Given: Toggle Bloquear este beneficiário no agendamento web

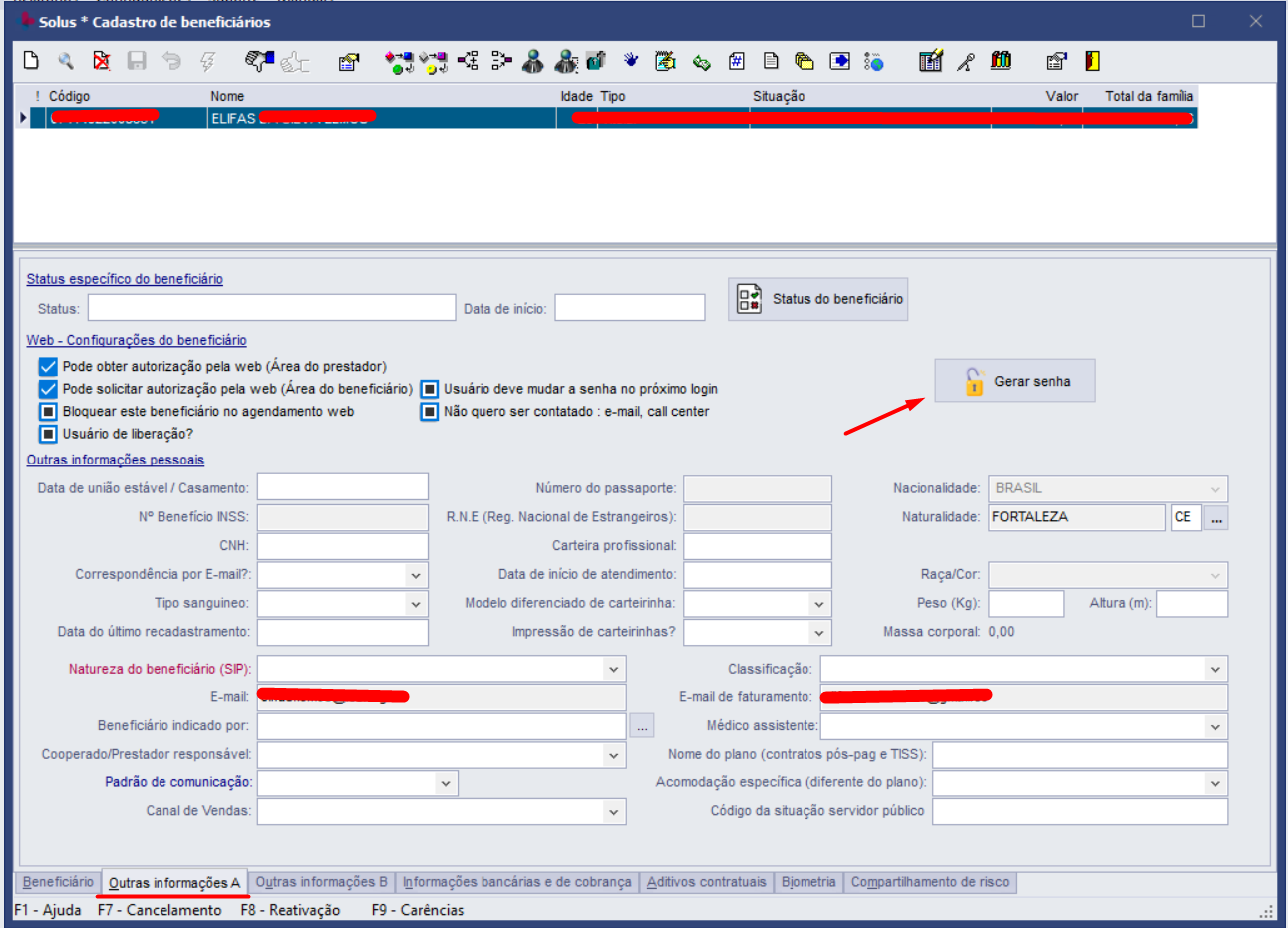Looking at the screenshot, I should [x=48, y=411].
